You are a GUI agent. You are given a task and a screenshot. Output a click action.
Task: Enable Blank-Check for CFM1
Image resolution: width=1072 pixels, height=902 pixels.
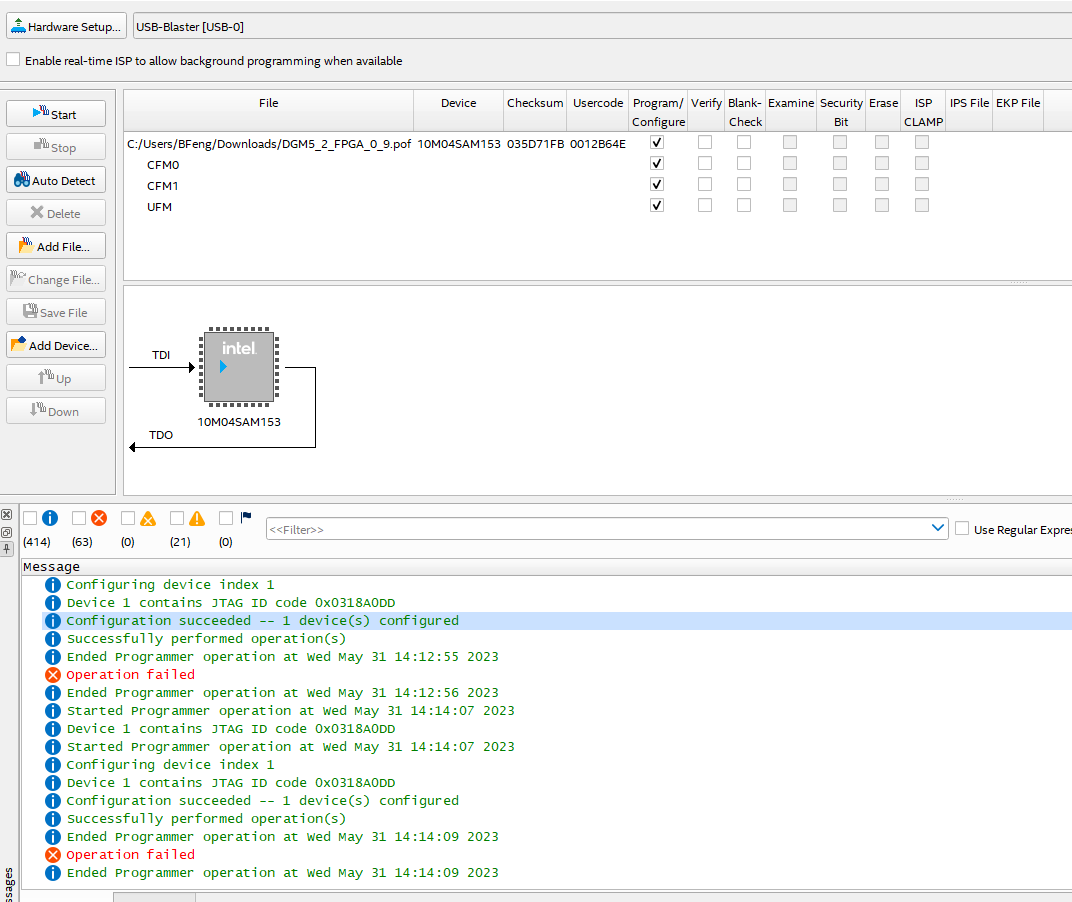[x=744, y=185]
